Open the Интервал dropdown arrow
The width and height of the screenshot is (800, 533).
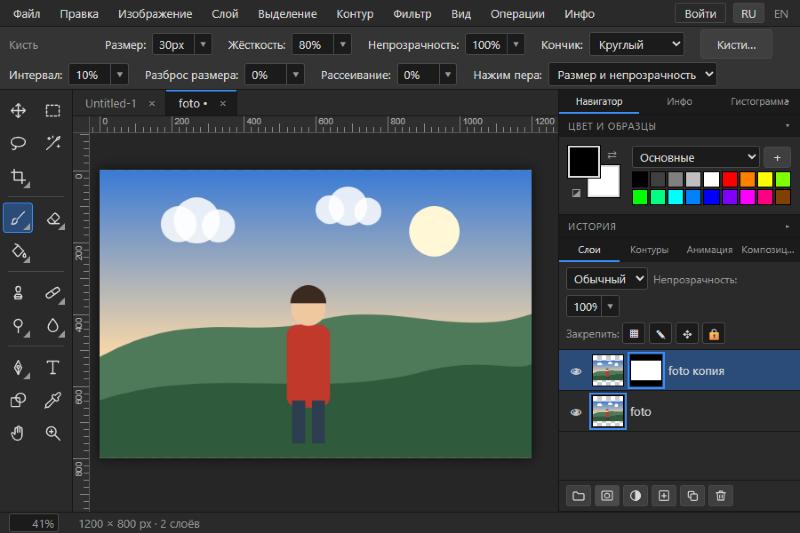click(x=119, y=74)
